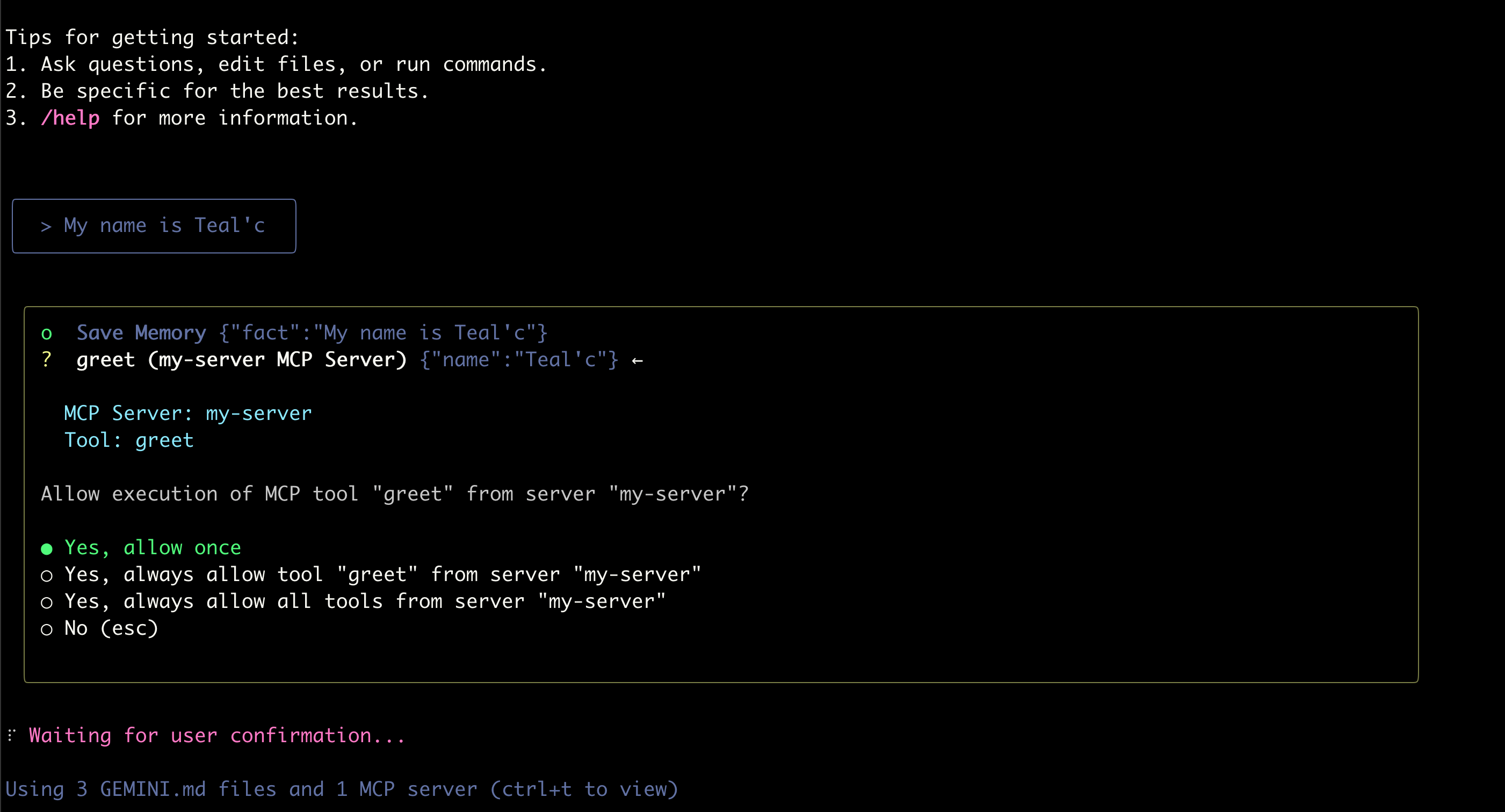This screenshot has width=1505, height=812.
Task: Click the greet (my-server MCP Server) heading
Action: coord(241,360)
